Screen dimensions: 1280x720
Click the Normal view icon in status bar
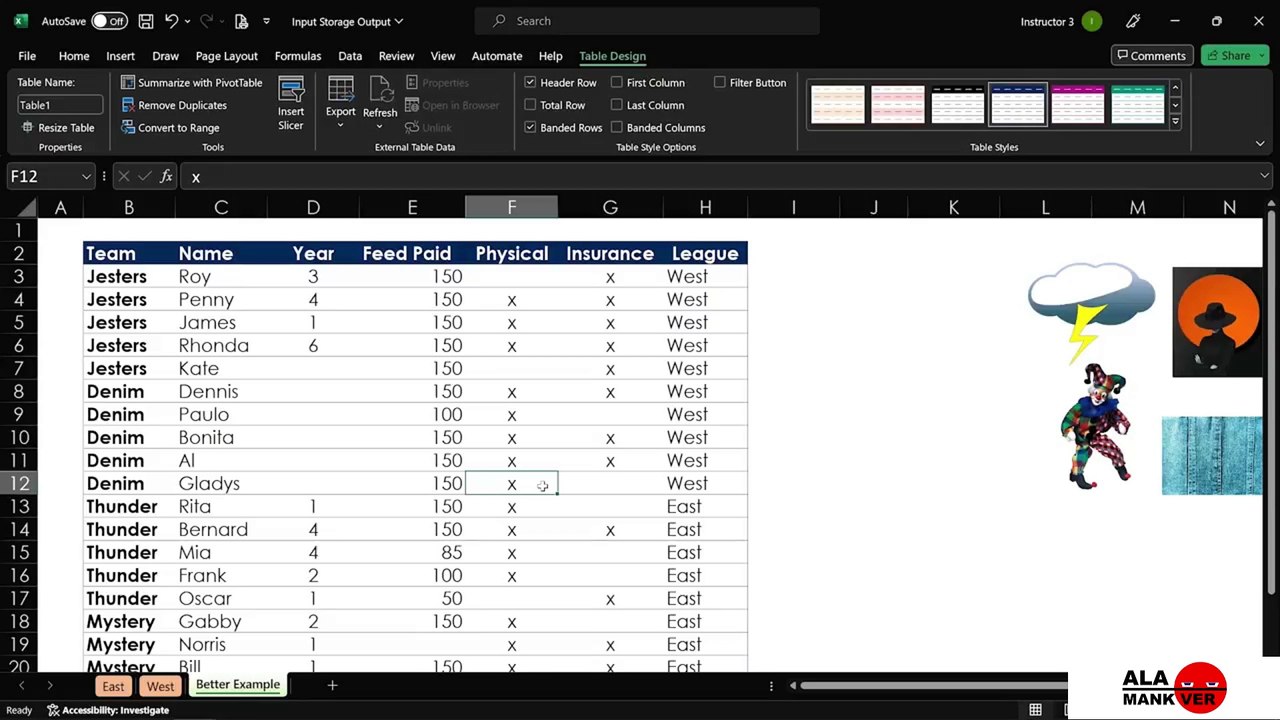(x=1035, y=710)
